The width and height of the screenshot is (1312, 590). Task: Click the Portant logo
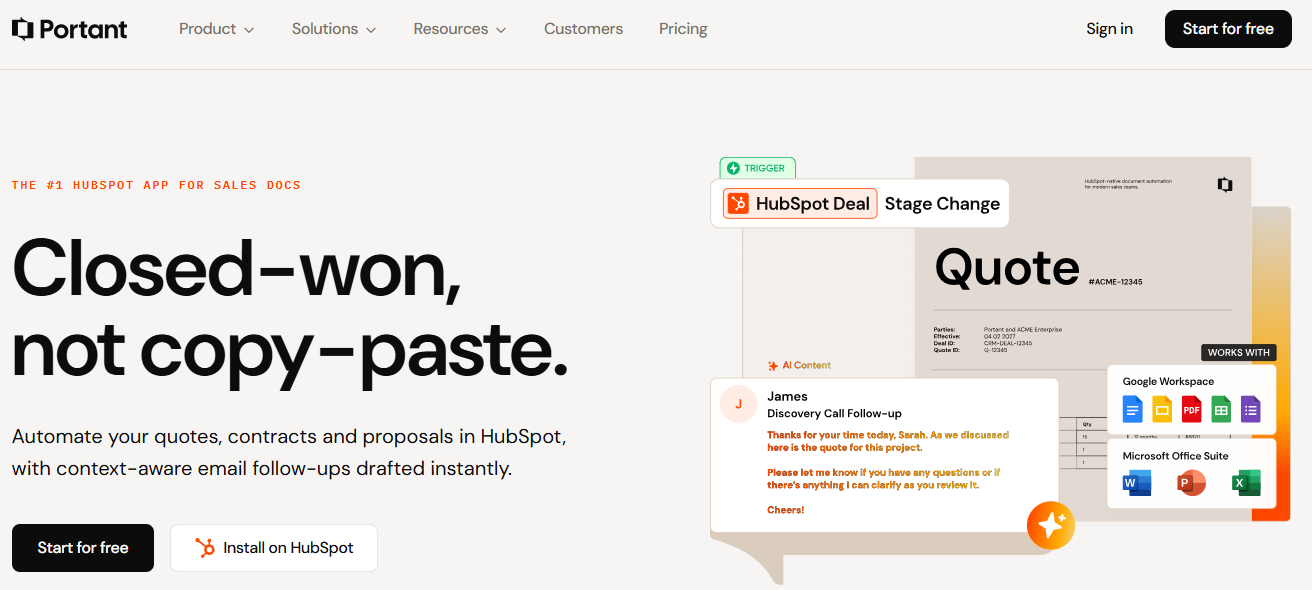pos(69,29)
